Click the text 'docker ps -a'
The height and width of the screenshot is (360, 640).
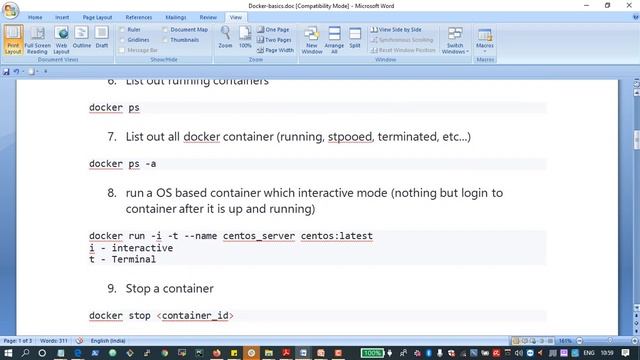[x=122, y=164]
